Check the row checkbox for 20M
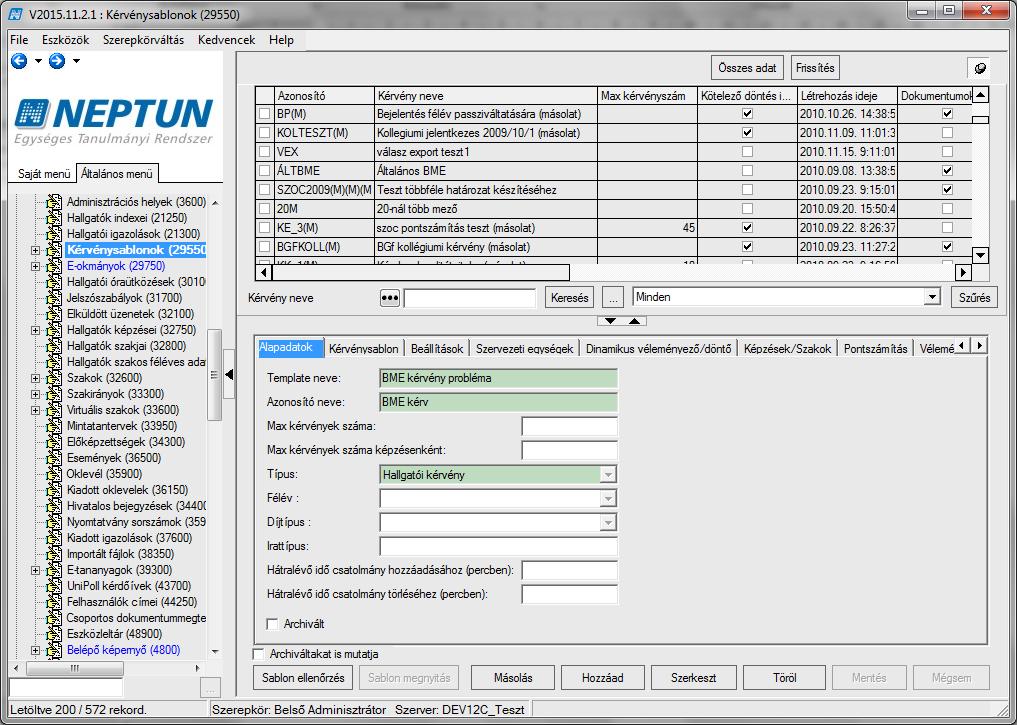Image resolution: width=1017 pixels, height=725 pixels. point(264,209)
